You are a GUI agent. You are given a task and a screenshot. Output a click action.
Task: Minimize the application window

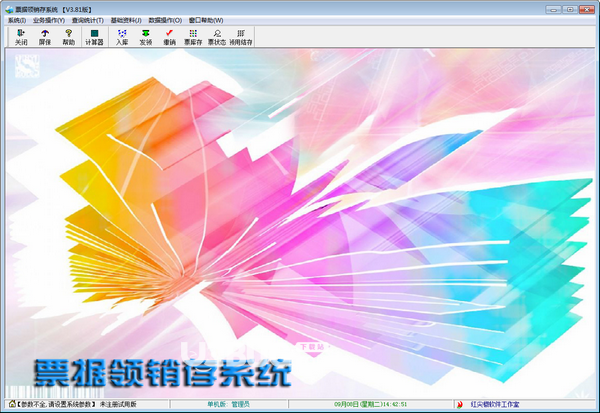(x=553, y=9)
